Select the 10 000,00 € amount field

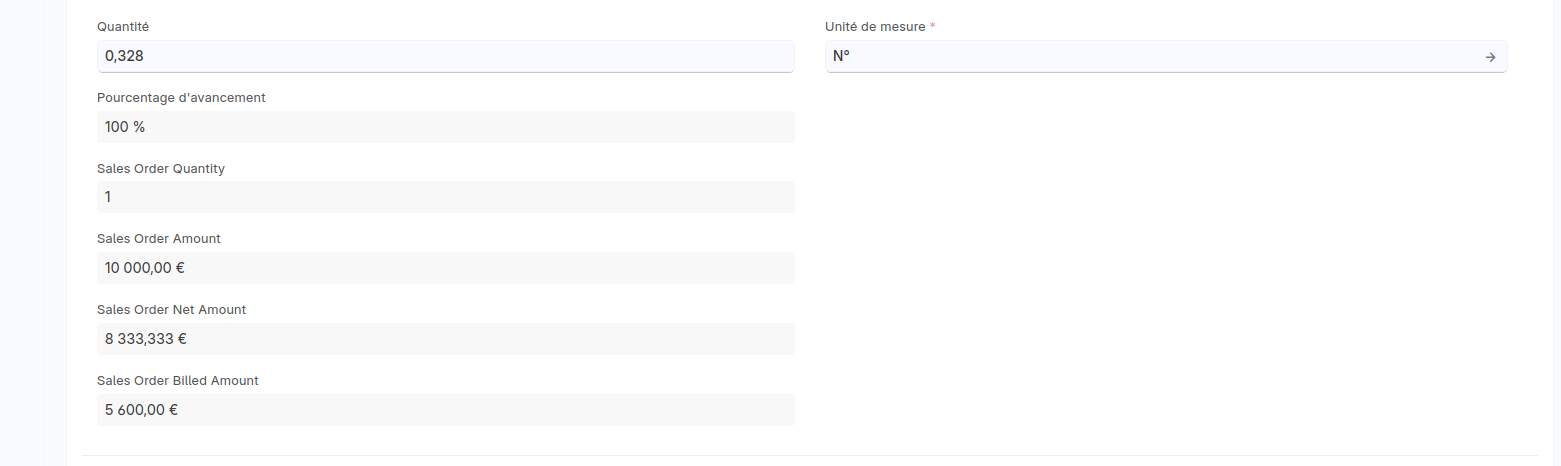(x=445, y=268)
